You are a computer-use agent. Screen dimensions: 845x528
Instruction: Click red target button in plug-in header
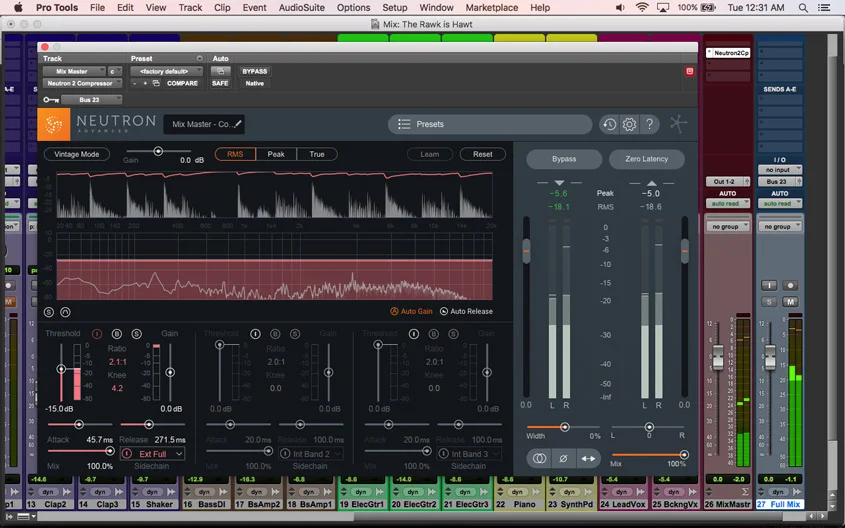689,71
